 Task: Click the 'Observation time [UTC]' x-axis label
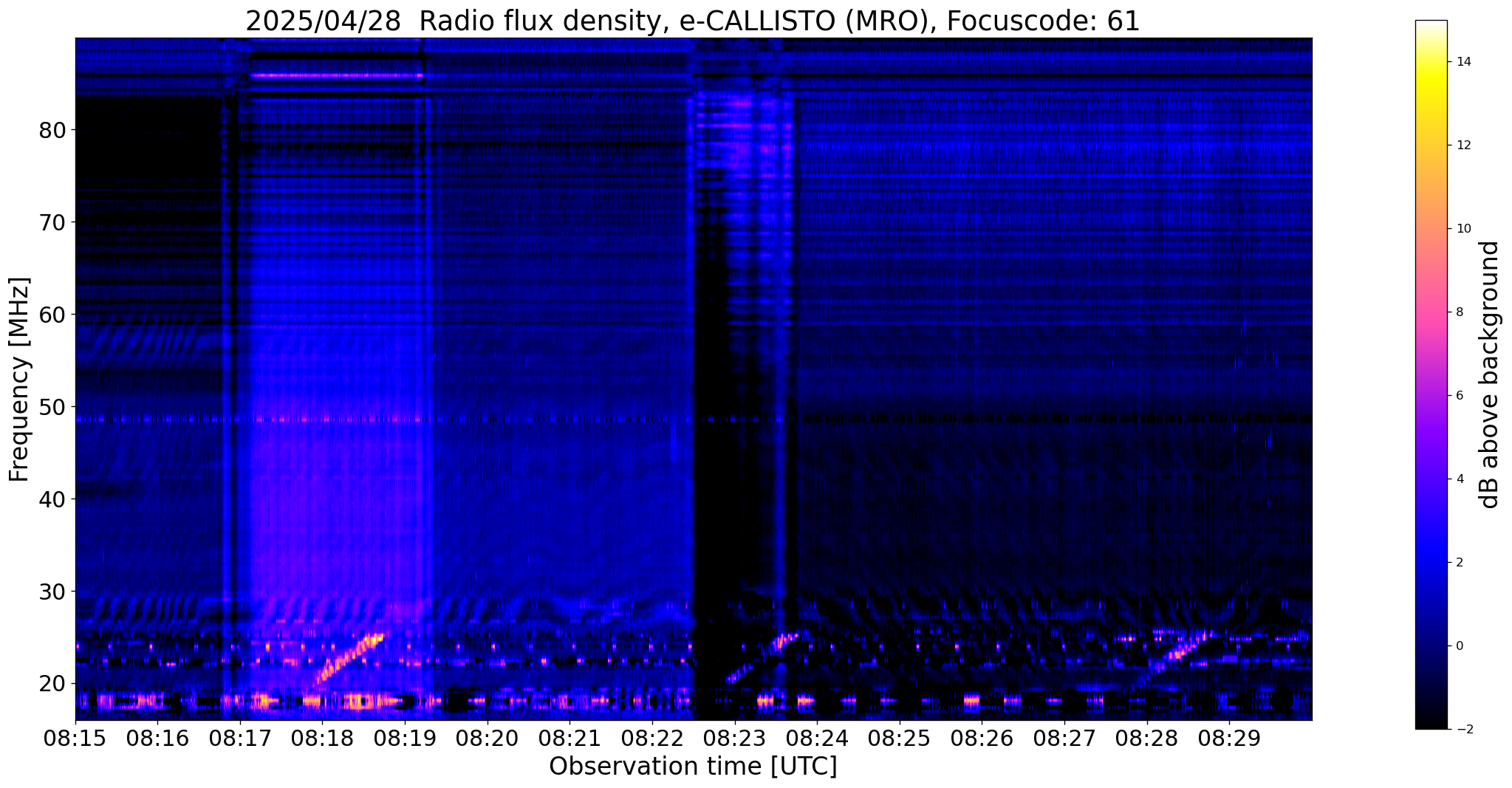(x=693, y=767)
